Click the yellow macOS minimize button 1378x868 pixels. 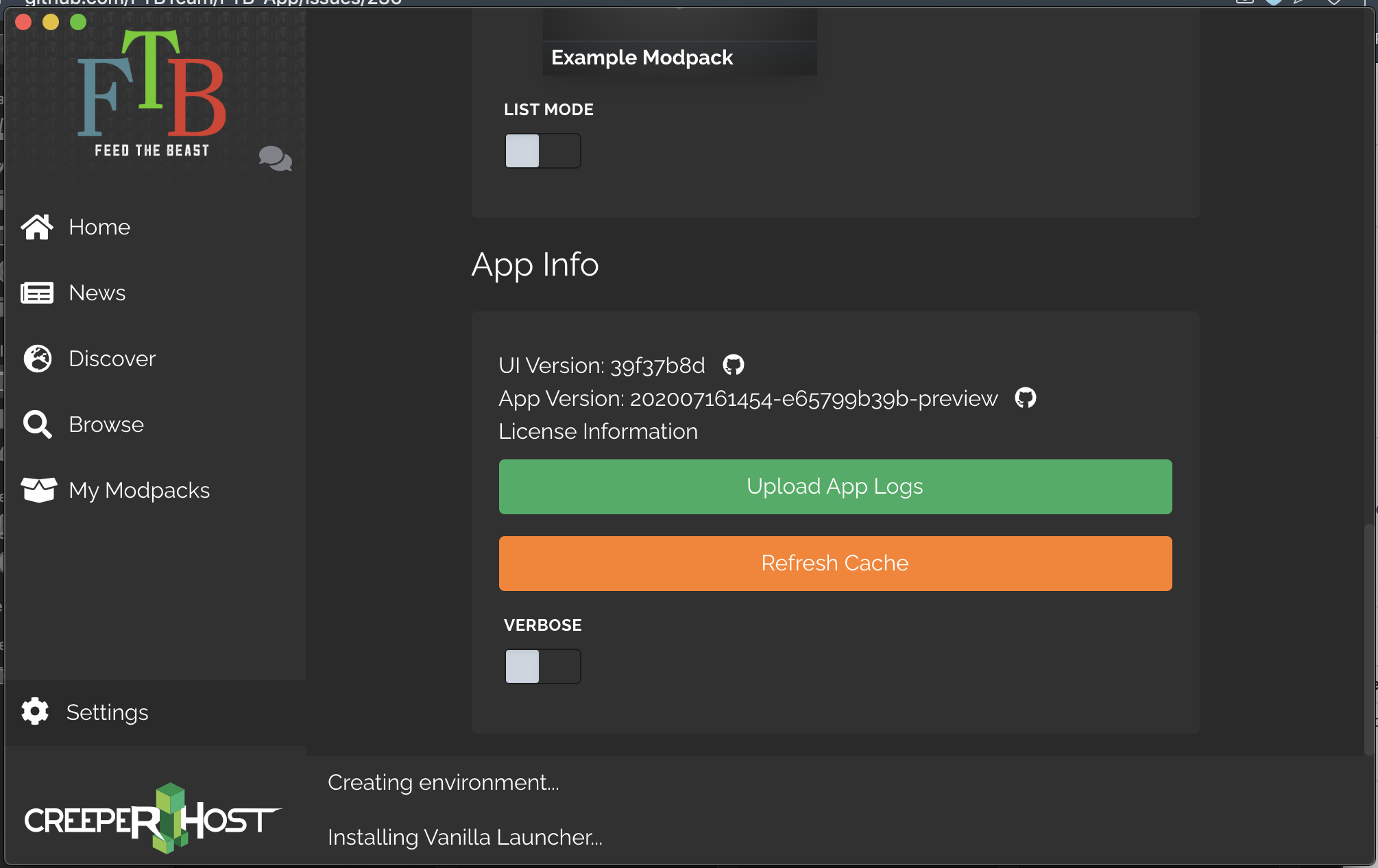[x=51, y=22]
